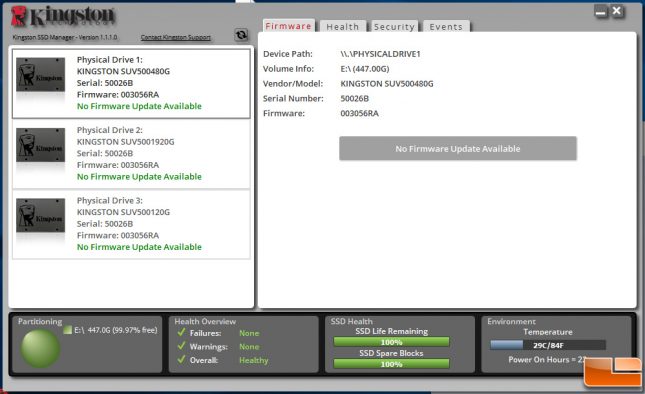This screenshot has height=394, width=645.
Task: Click 'Physical Drive 1:' text
Action: pos(110,60)
